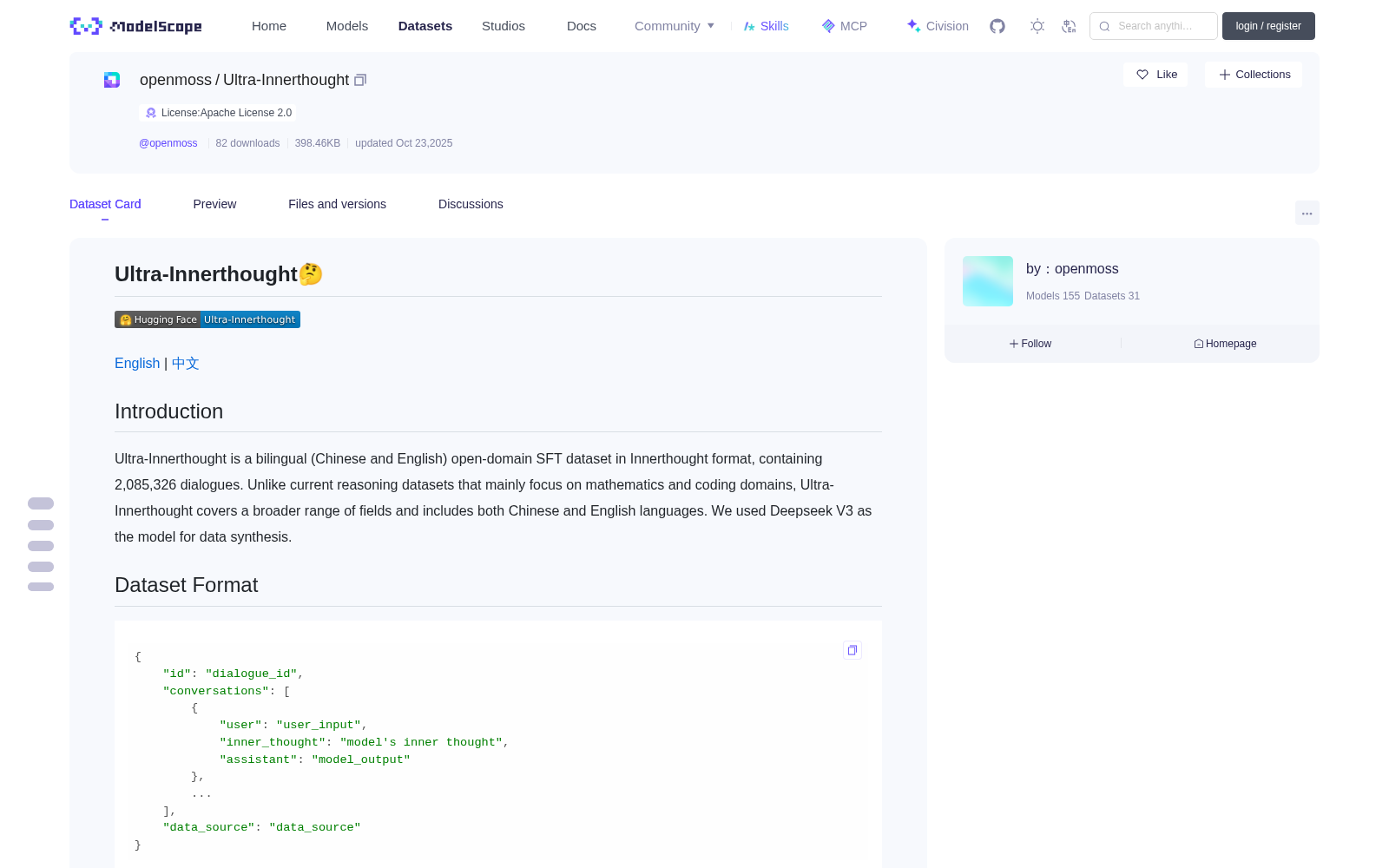Open the Datasets navigation item
This screenshot has height=868, width=1389.
point(425,26)
